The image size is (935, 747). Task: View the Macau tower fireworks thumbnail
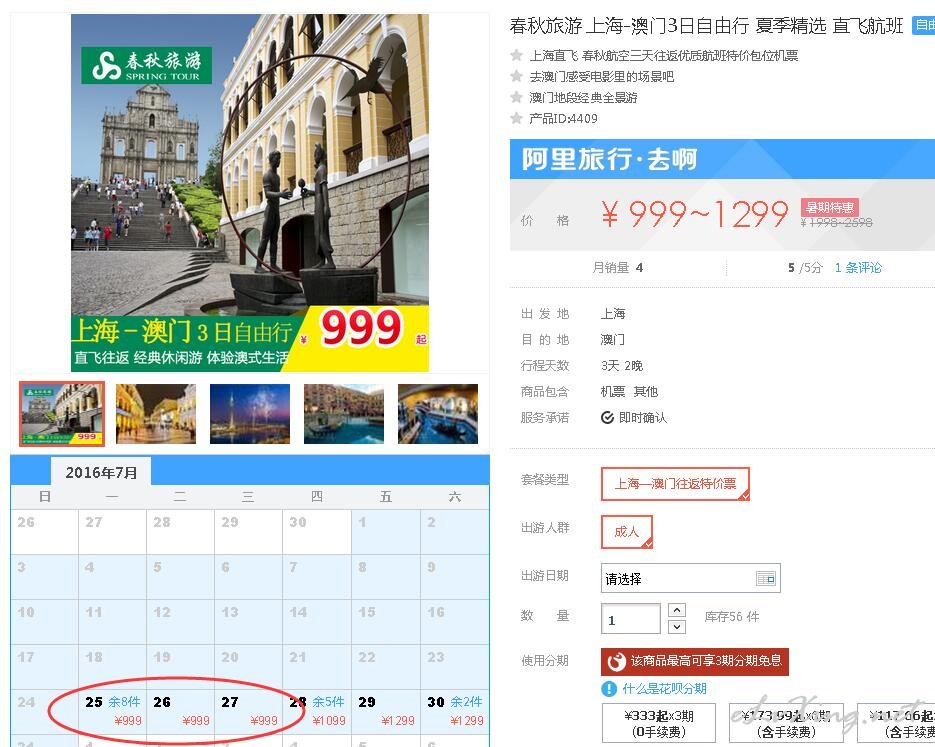(250, 414)
